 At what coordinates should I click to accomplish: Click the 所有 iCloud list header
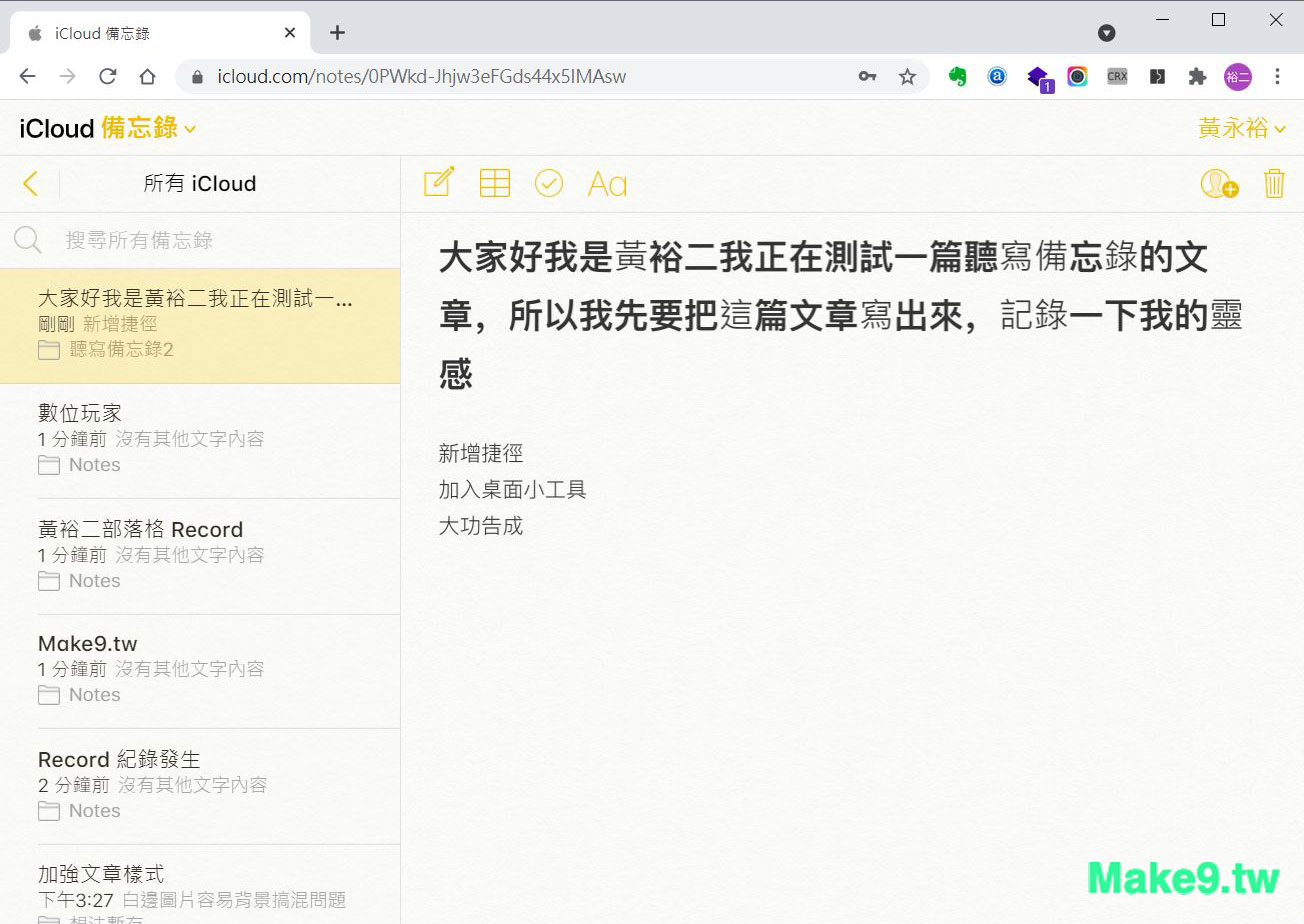click(200, 184)
